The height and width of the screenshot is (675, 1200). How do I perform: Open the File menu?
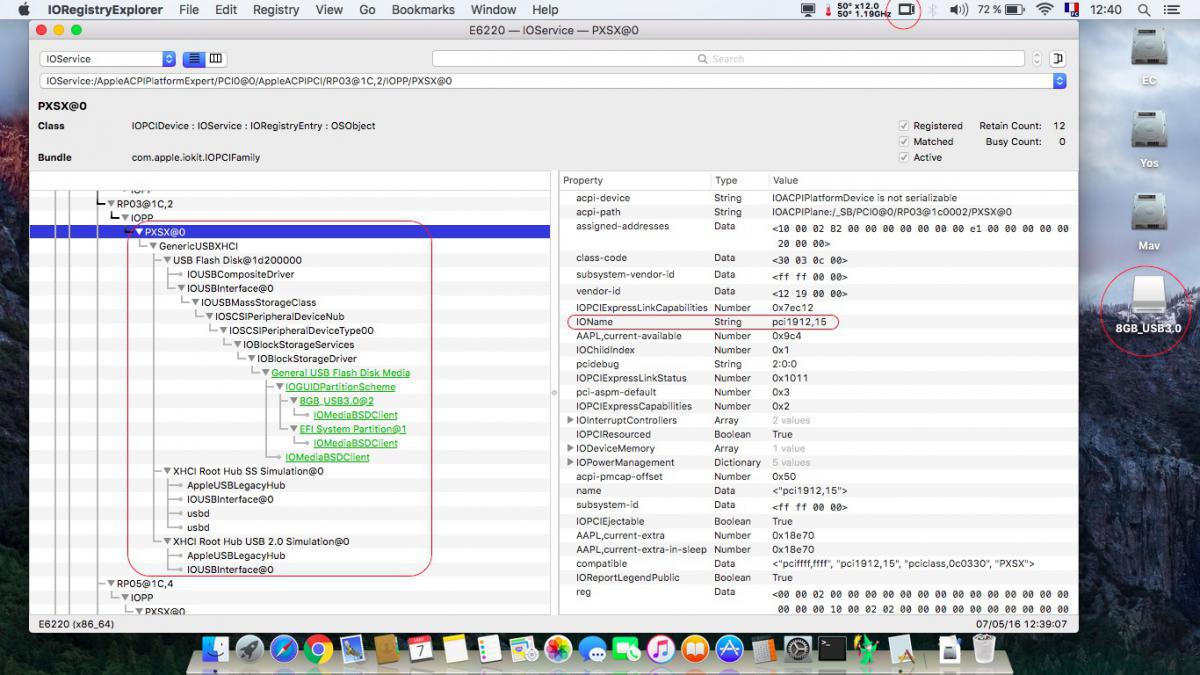189,10
